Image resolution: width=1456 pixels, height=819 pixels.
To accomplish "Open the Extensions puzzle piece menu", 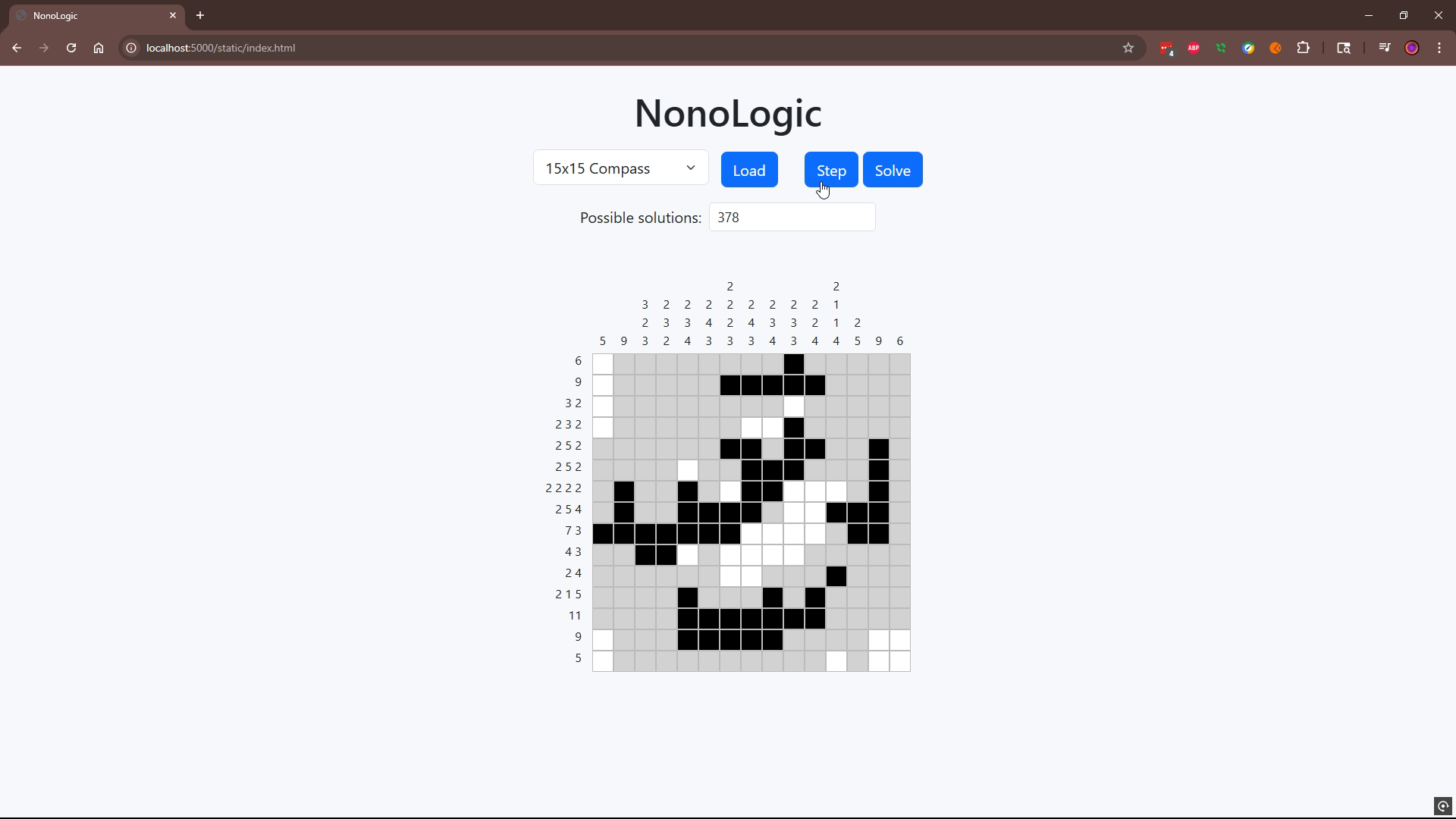I will click(x=1304, y=48).
